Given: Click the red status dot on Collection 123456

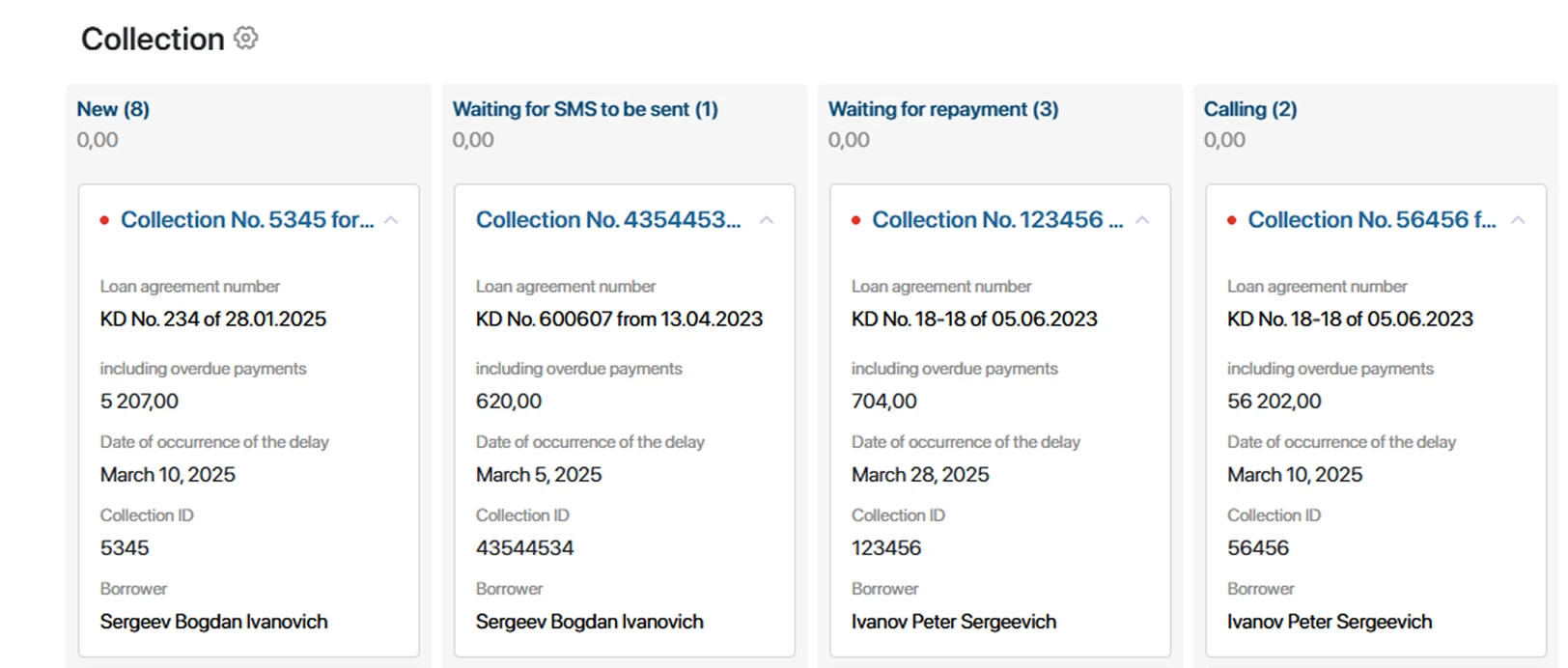Looking at the screenshot, I should [x=855, y=221].
